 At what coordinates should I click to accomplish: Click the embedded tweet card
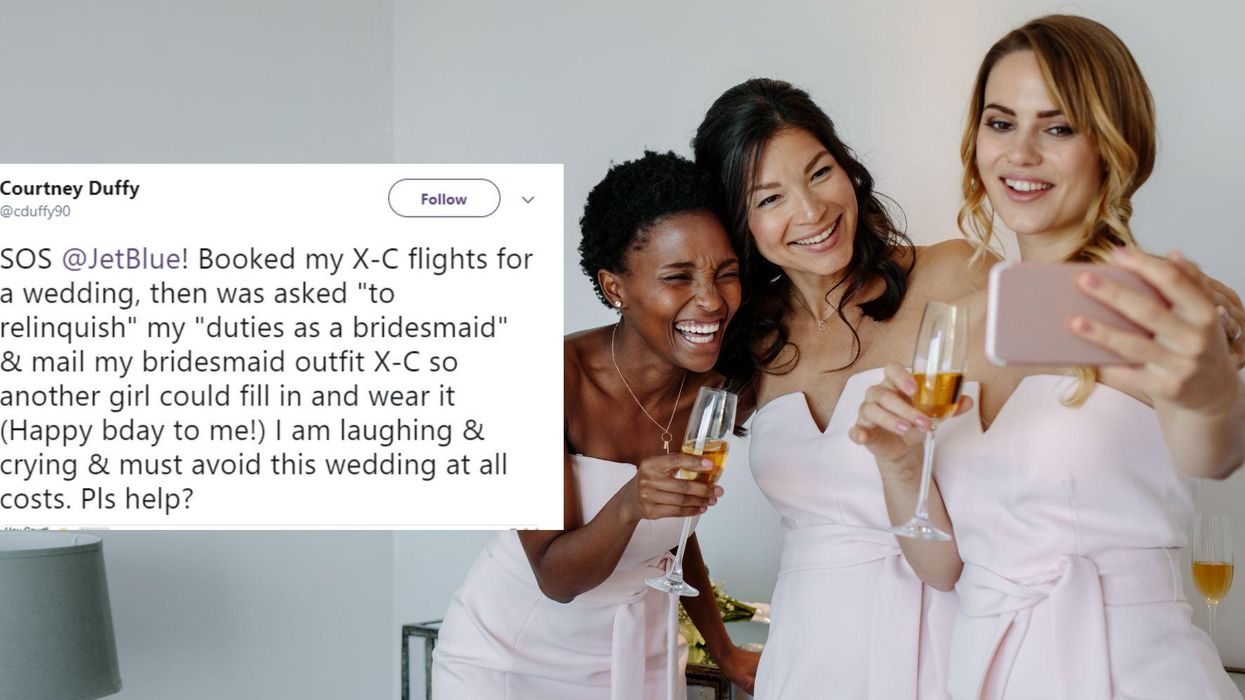pyautogui.click(x=281, y=346)
